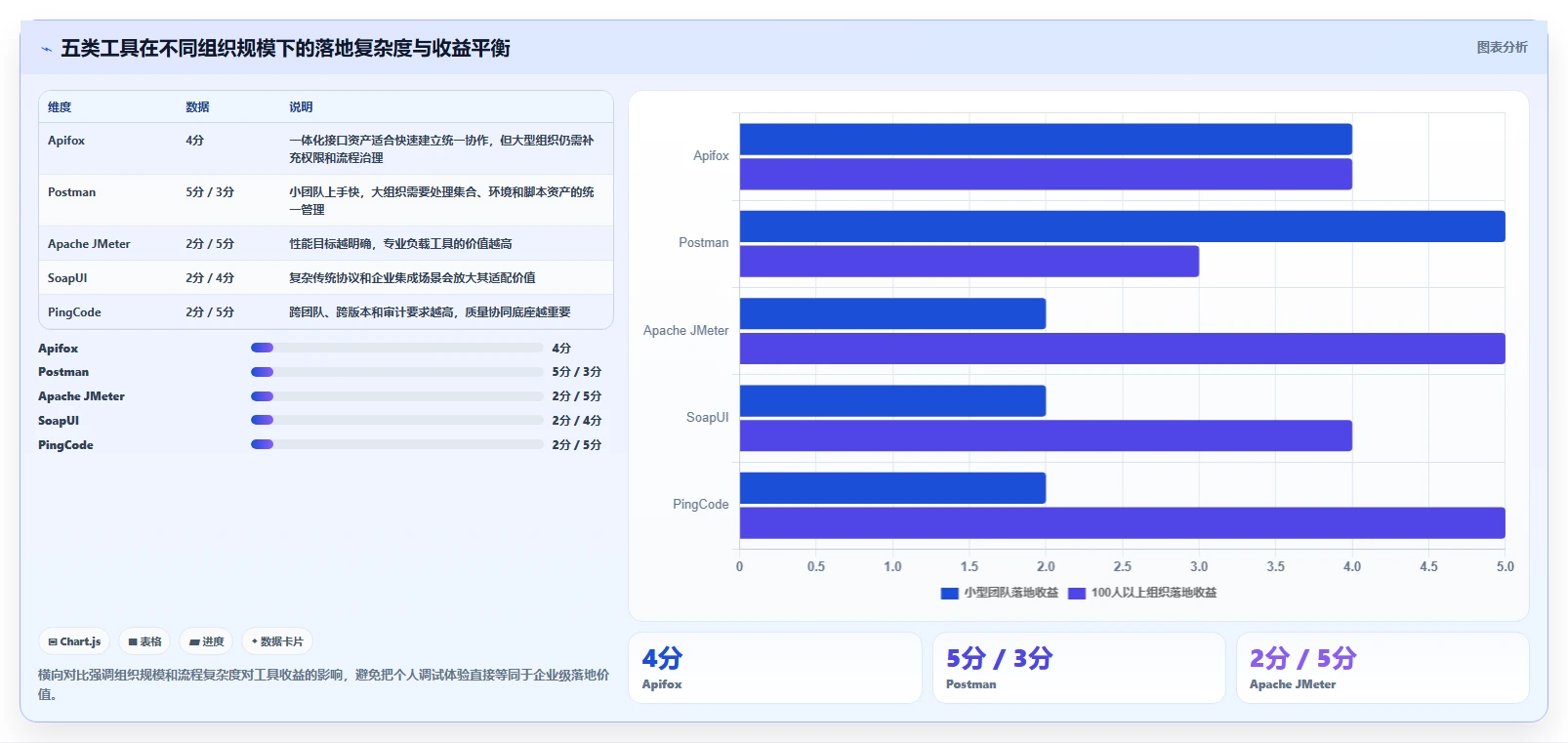Open the Postman 5分 / 3分 data card
1568x743 pixels.
[x=1079, y=668]
